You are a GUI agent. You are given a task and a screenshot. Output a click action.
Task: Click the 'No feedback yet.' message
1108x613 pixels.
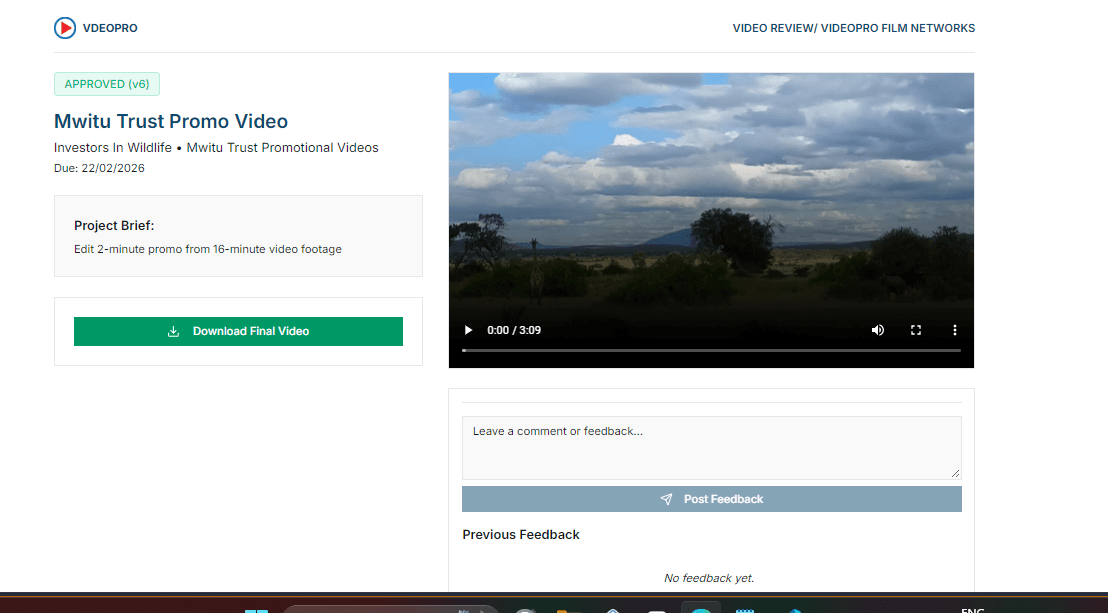click(709, 578)
